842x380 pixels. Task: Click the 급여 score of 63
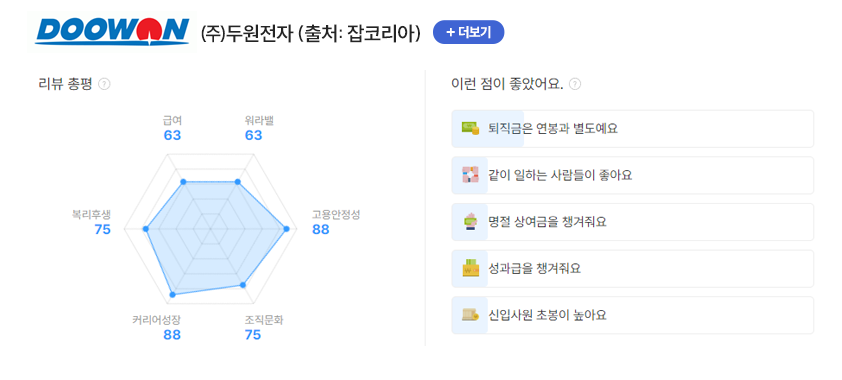coord(172,135)
